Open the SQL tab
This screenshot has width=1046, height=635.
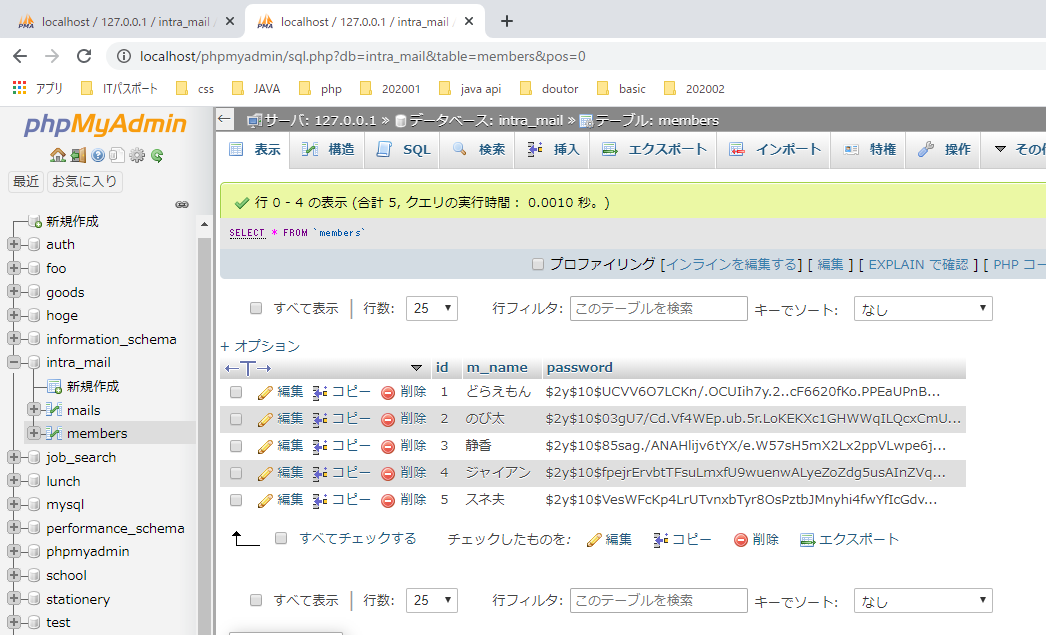point(403,149)
